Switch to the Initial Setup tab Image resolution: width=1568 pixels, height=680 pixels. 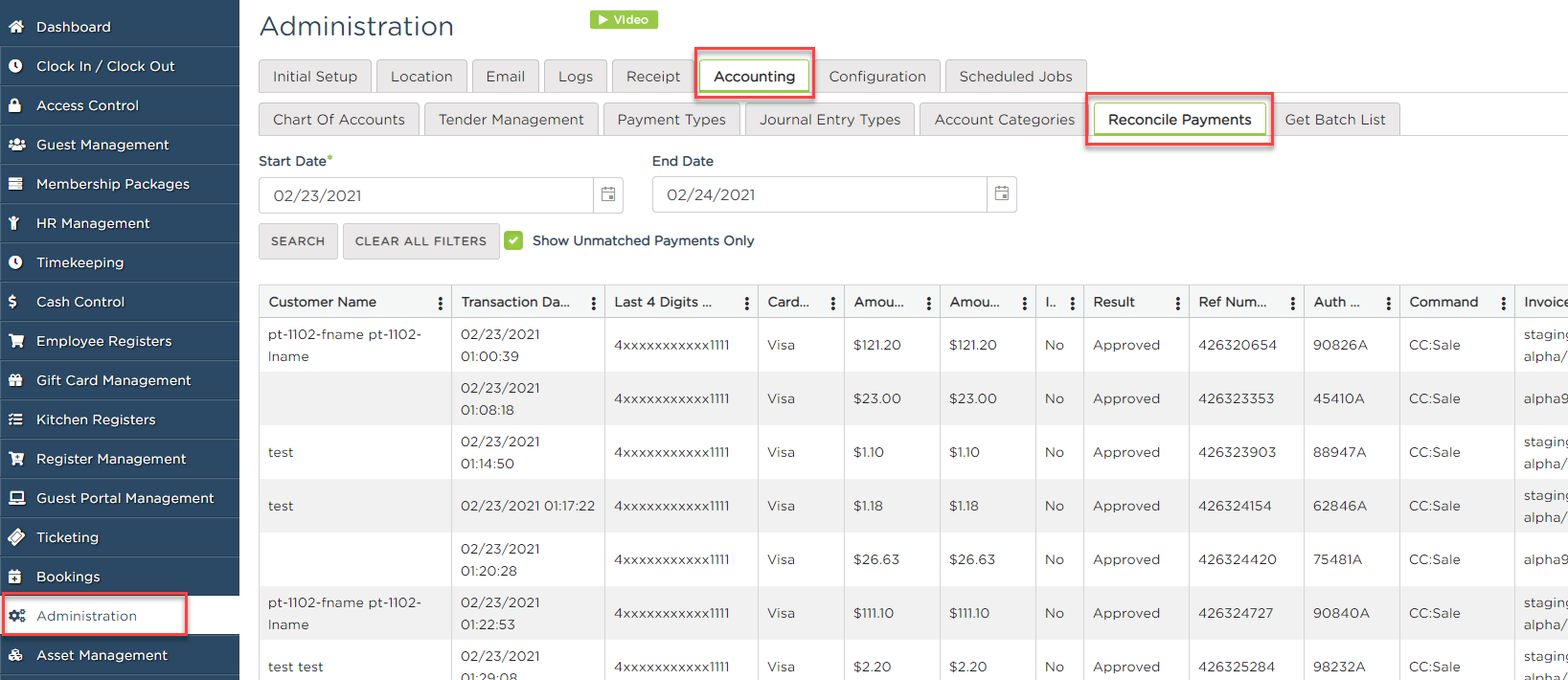[315, 77]
